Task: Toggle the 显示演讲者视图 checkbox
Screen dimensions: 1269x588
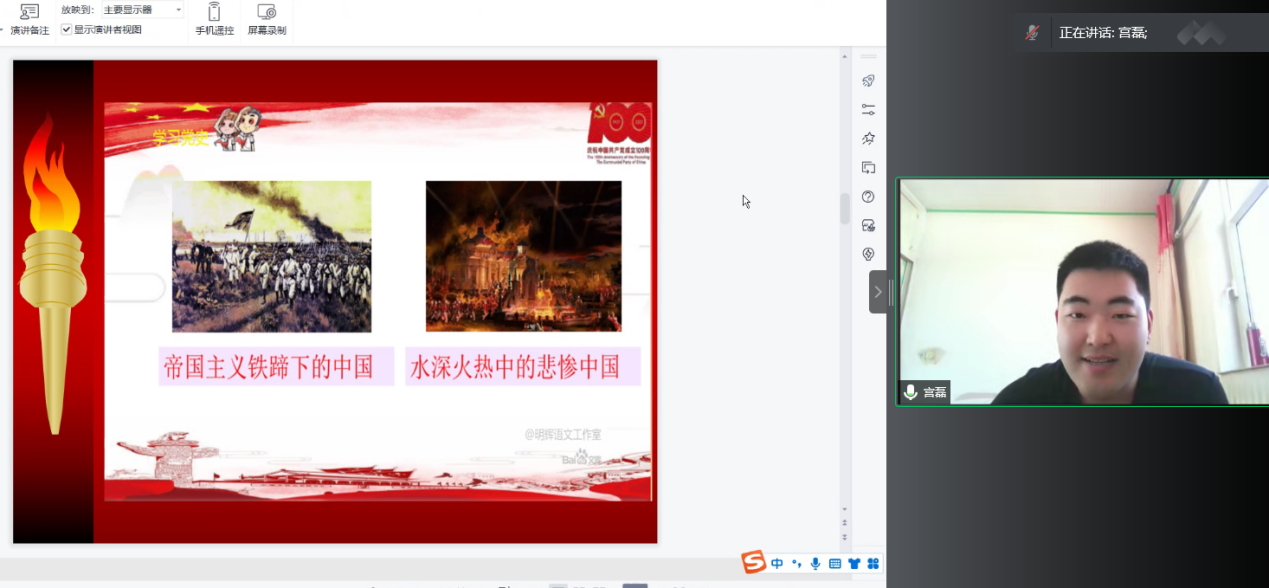Action: coord(64,28)
